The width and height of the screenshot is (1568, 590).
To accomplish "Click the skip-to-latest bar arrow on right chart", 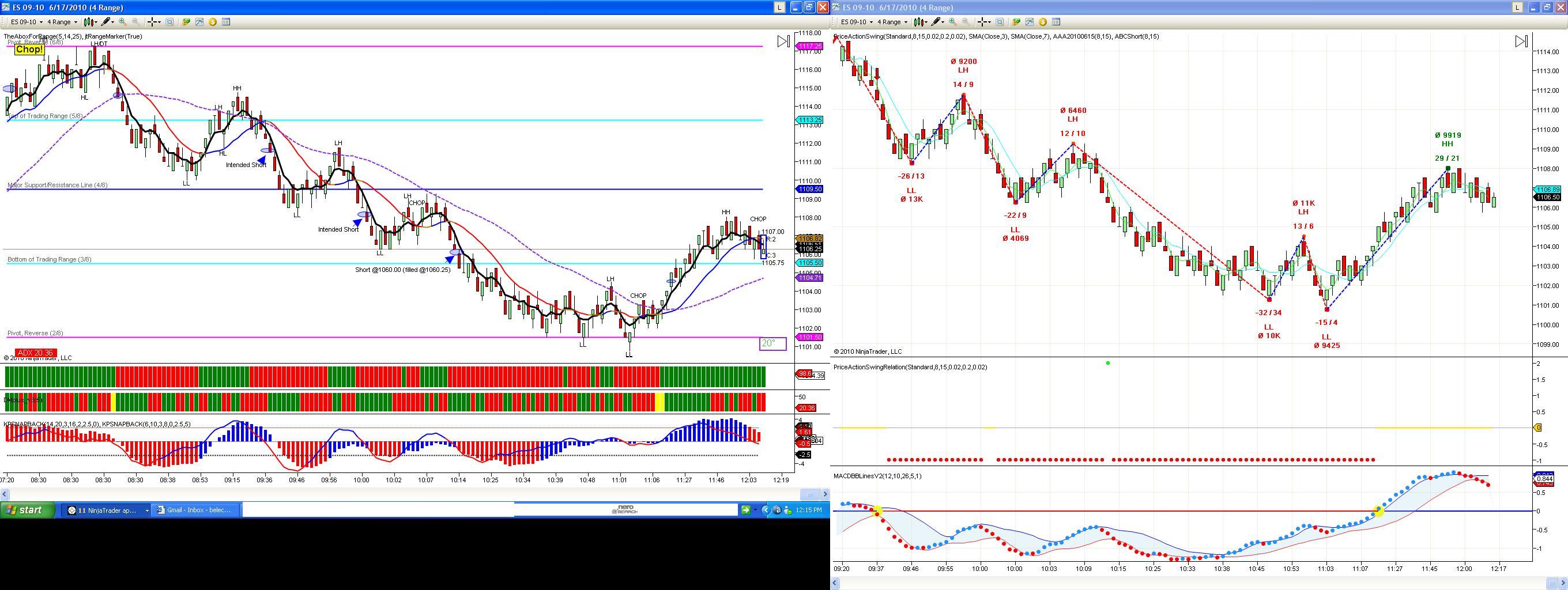I will [x=1522, y=41].
